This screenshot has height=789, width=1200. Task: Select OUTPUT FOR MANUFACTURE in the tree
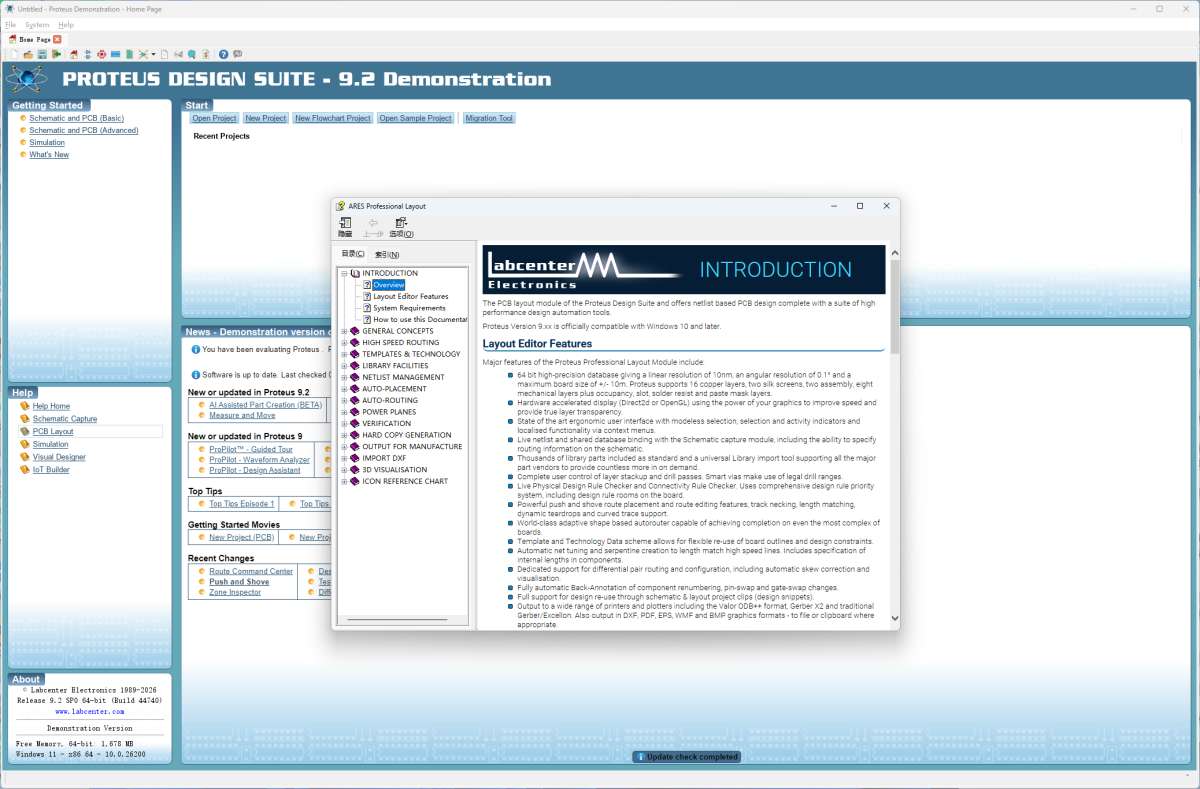click(x=412, y=446)
